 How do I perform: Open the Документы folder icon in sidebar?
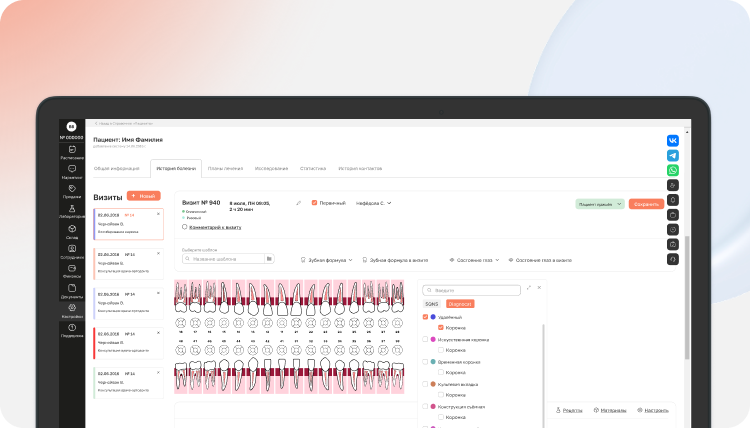tap(72, 288)
